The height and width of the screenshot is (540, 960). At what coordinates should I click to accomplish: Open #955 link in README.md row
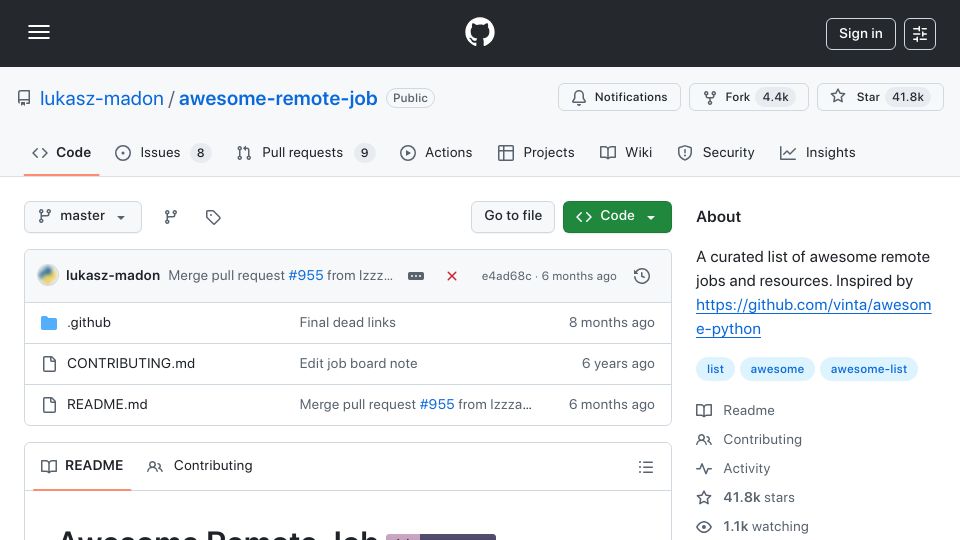coord(437,405)
